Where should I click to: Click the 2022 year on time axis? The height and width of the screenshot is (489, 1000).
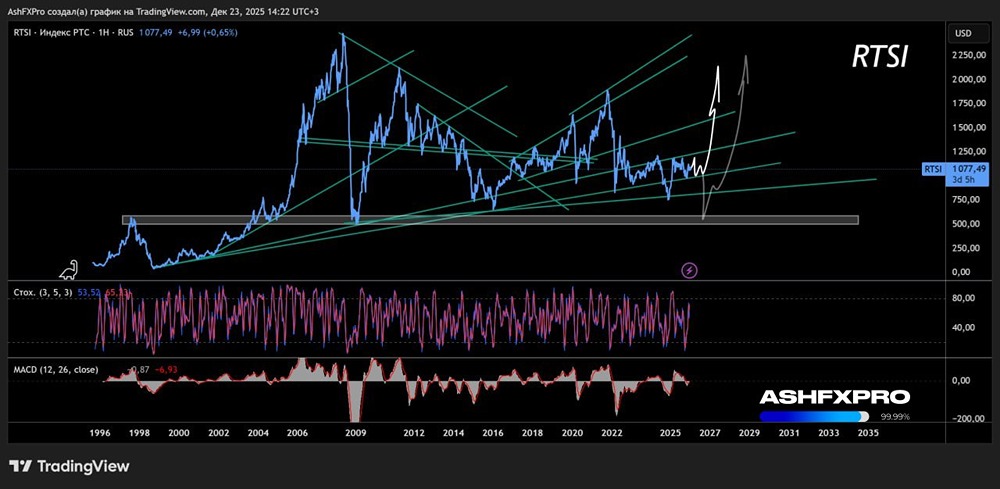[612, 432]
